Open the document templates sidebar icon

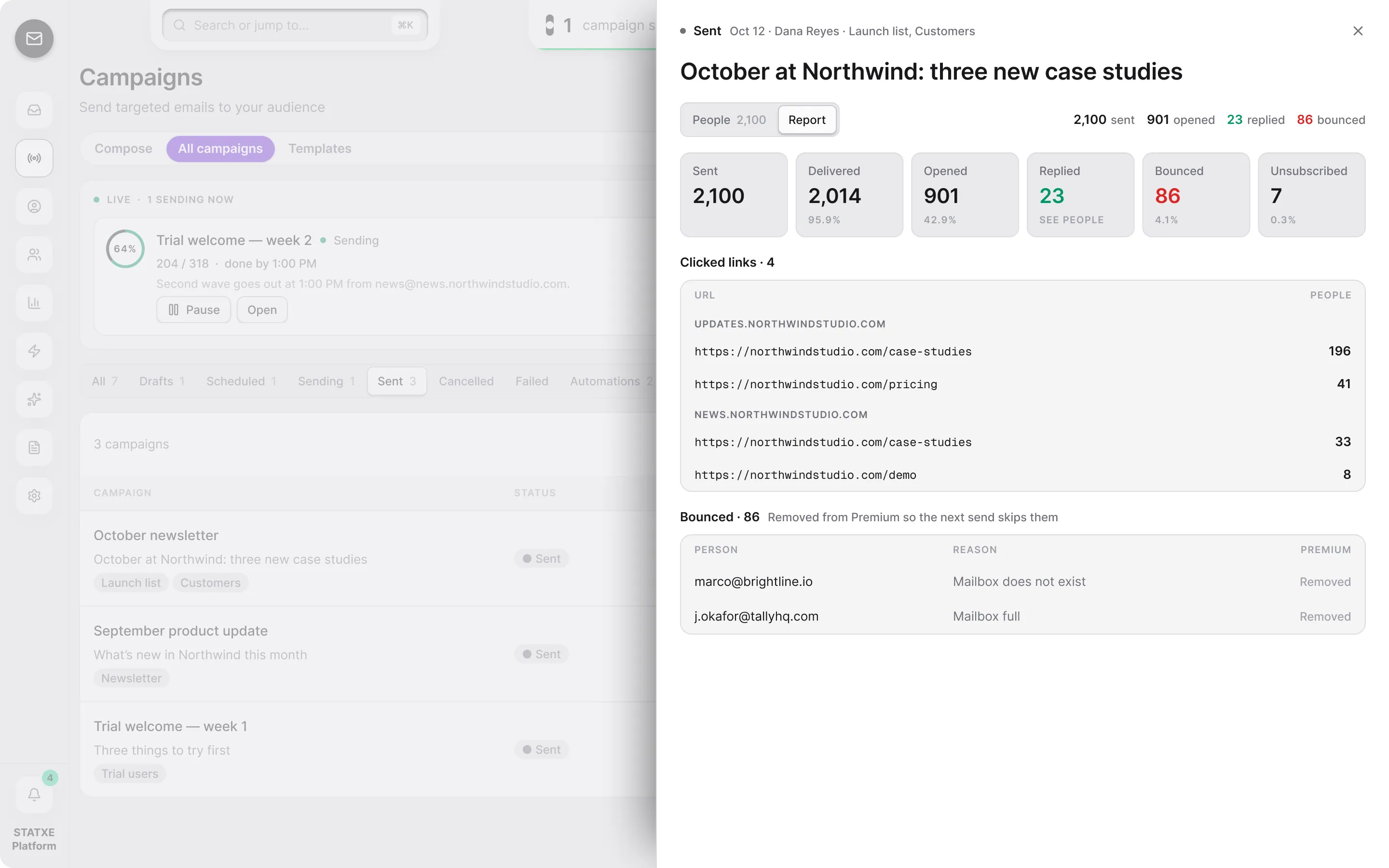(x=34, y=447)
